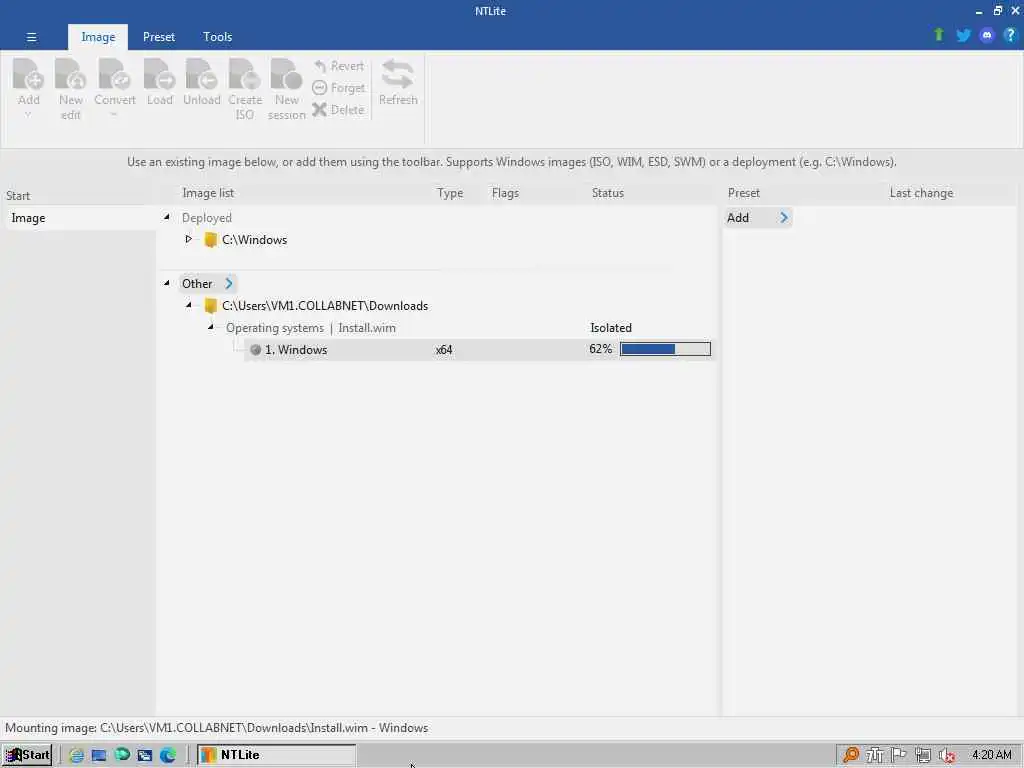The height and width of the screenshot is (768, 1024).
Task: Collapse the Operating systems Install.wim node
Action: pos(210,327)
